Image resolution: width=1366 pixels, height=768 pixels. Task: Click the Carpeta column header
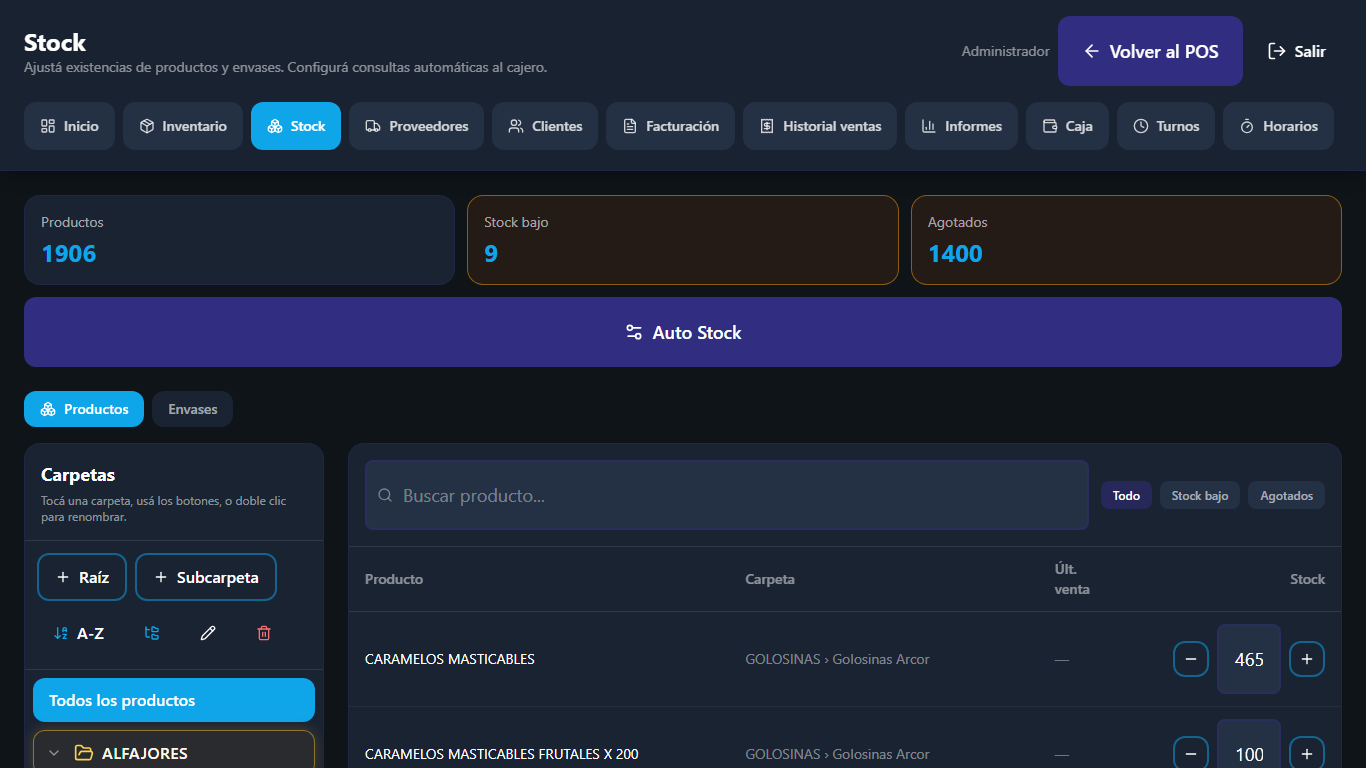770,579
